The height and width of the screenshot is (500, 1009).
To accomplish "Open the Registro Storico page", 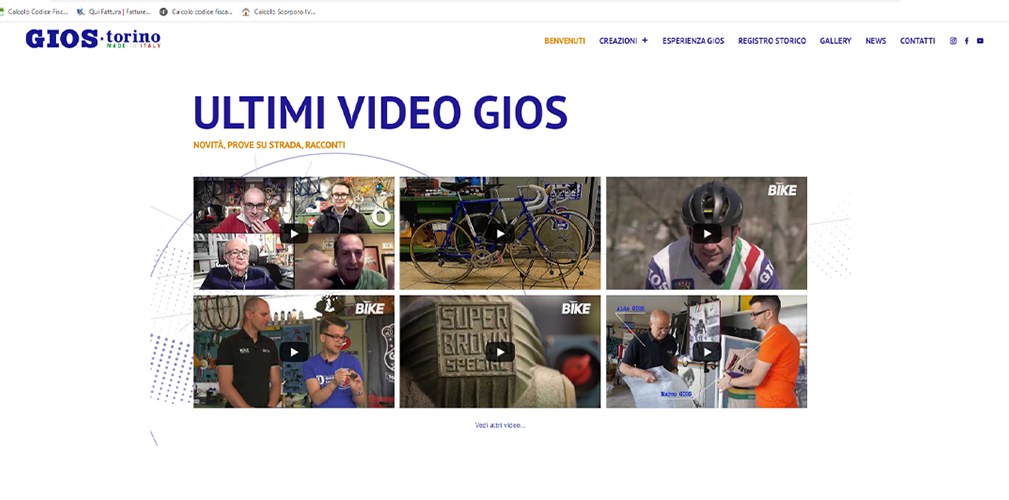I will pyautogui.click(x=771, y=41).
